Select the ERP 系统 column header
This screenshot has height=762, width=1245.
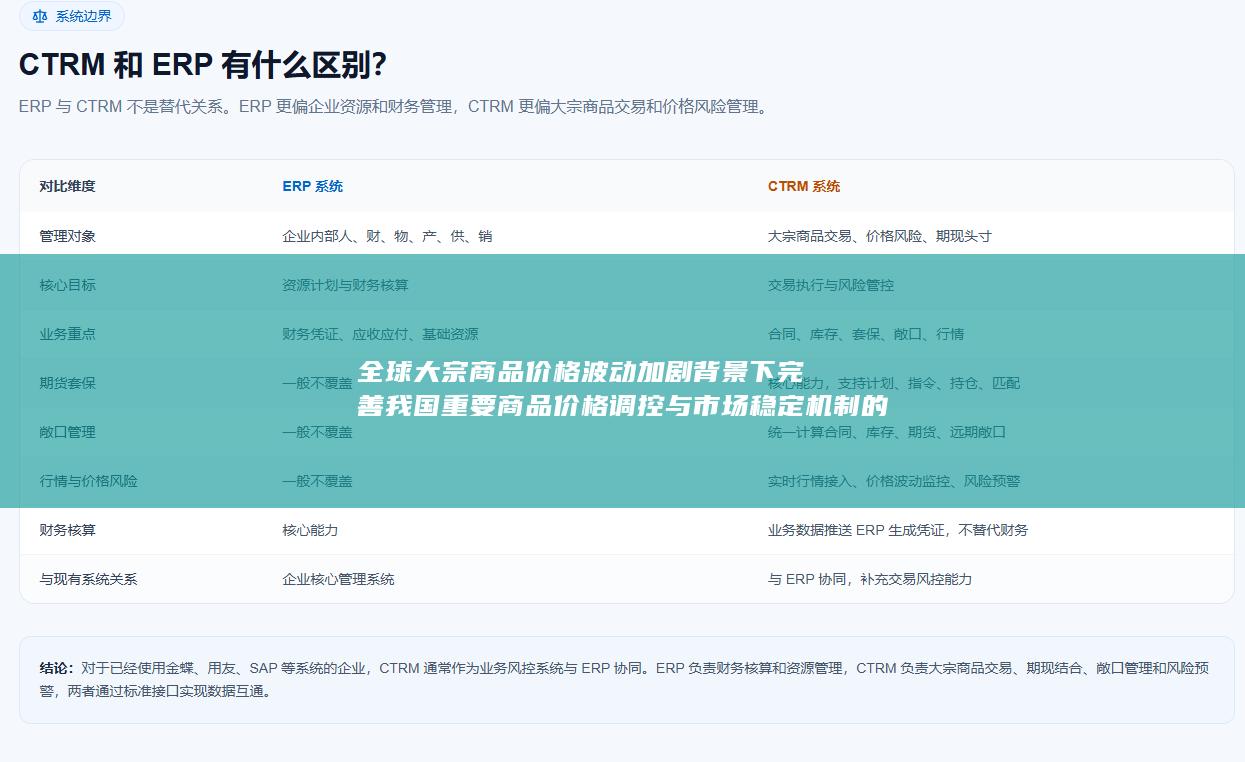coord(312,186)
